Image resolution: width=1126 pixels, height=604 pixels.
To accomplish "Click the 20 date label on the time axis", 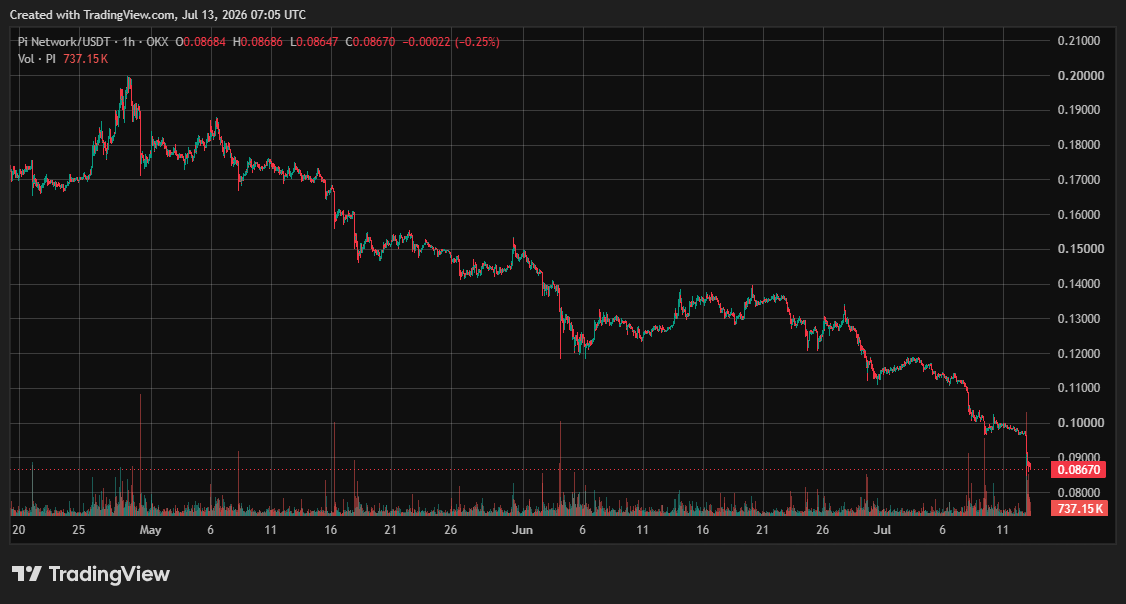I will (19, 530).
